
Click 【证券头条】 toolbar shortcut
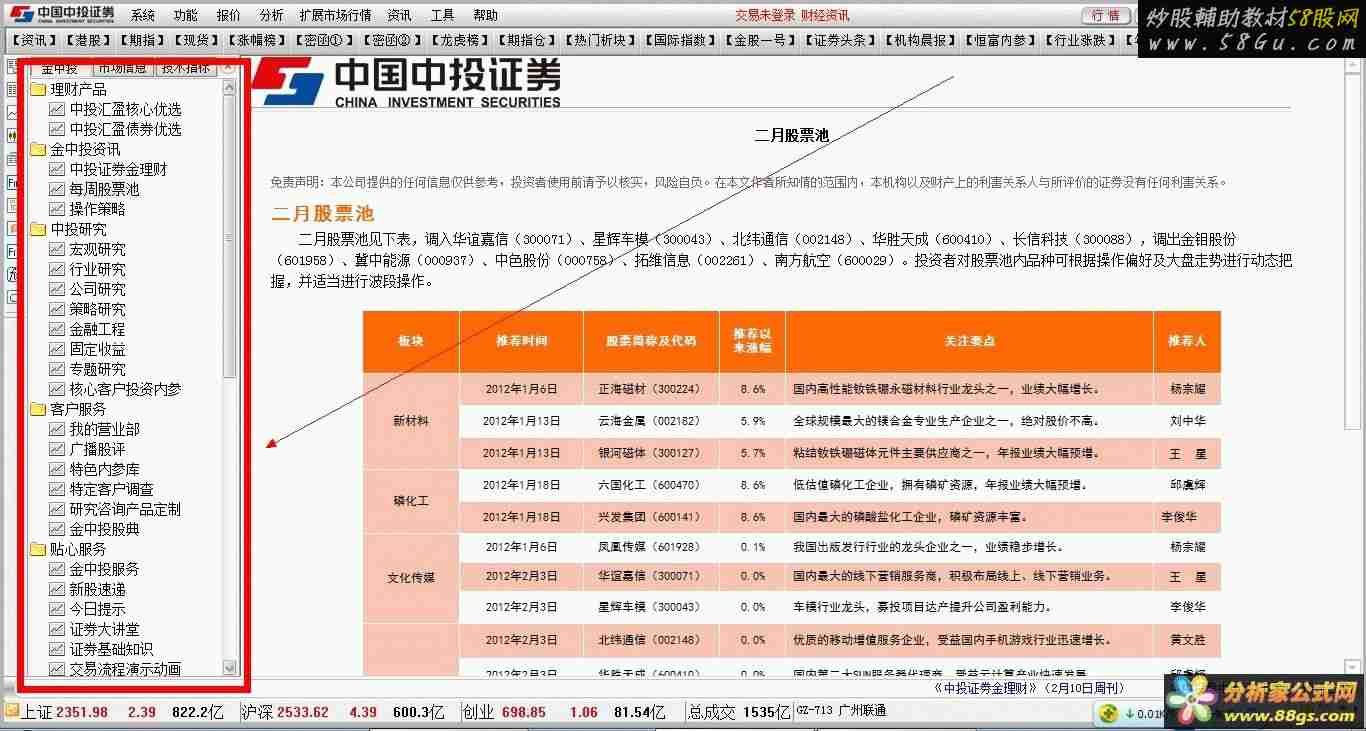(x=840, y=40)
